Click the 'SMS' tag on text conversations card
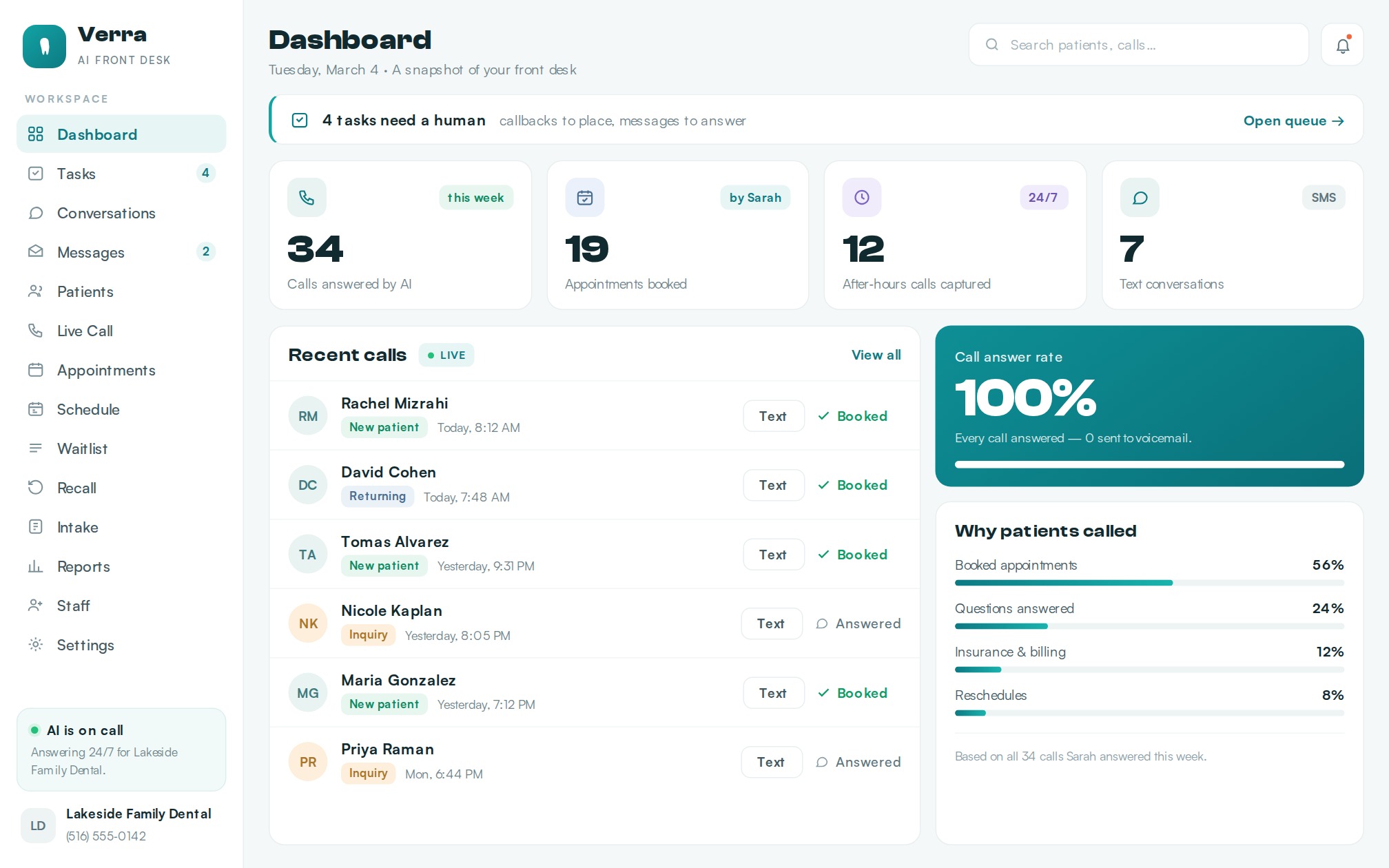The width and height of the screenshot is (1389, 868). [1324, 198]
